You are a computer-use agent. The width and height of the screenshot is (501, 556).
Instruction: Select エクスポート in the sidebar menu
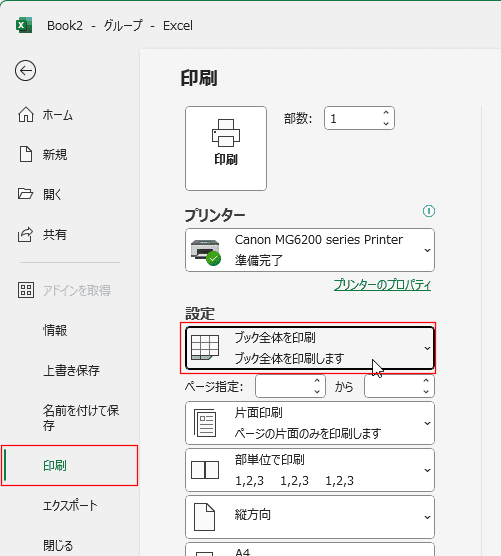pyautogui.click(x=70, y=506)
